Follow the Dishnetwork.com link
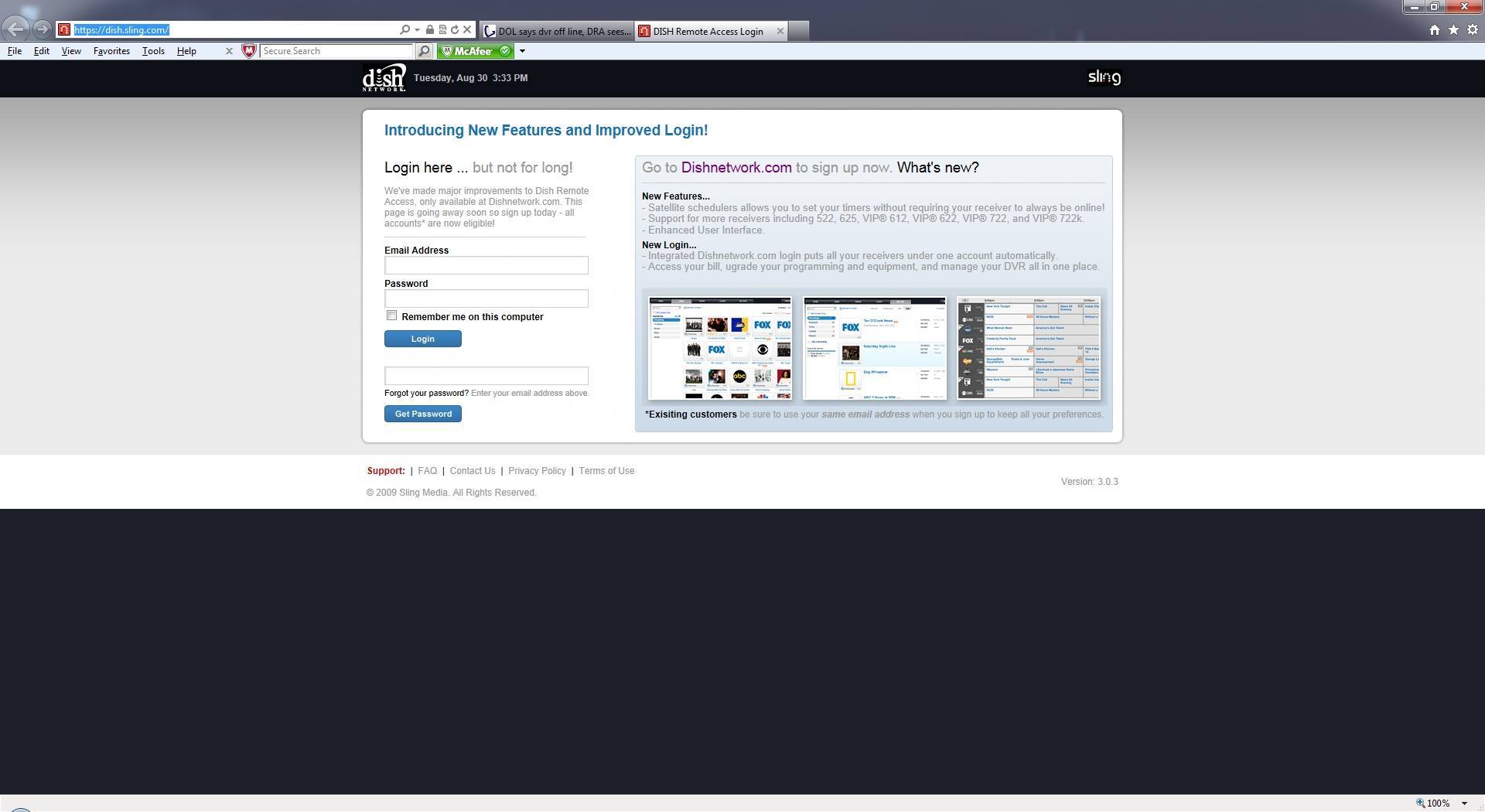Screen dimensions: 1485x812 [736, 168]
